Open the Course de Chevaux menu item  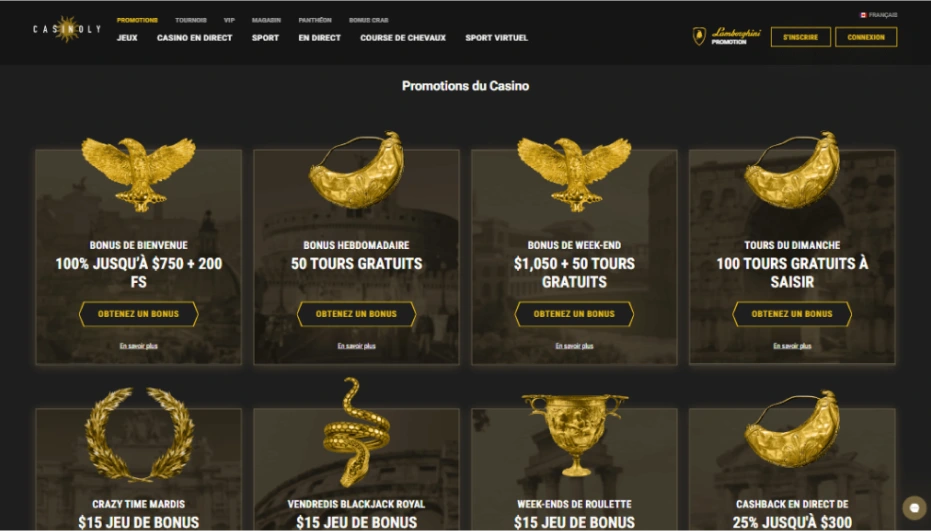point(403,37)
